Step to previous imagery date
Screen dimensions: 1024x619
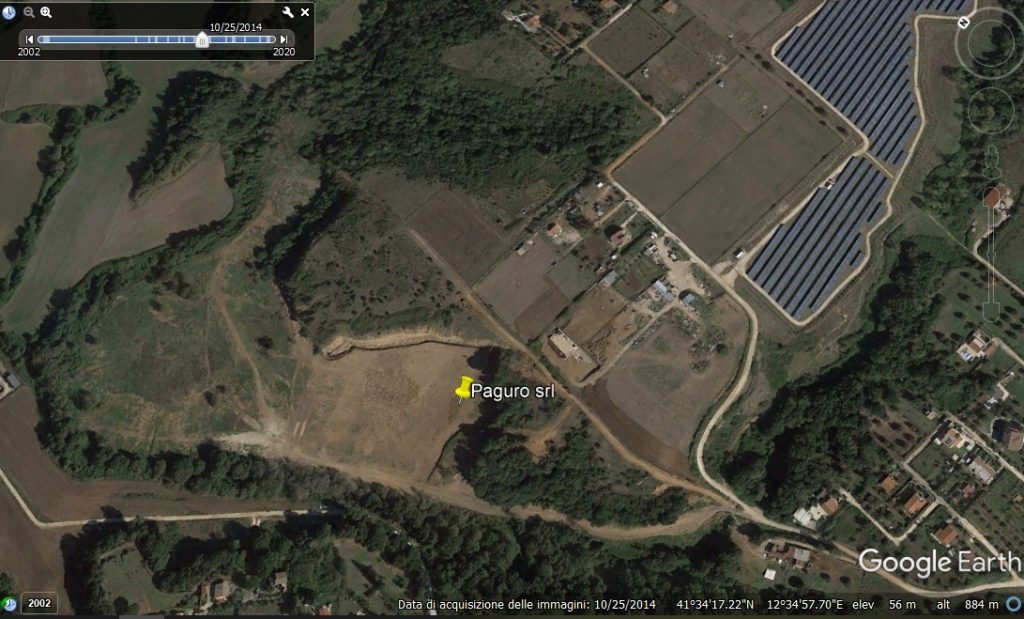pyautogui.click(x=29, y=39)
